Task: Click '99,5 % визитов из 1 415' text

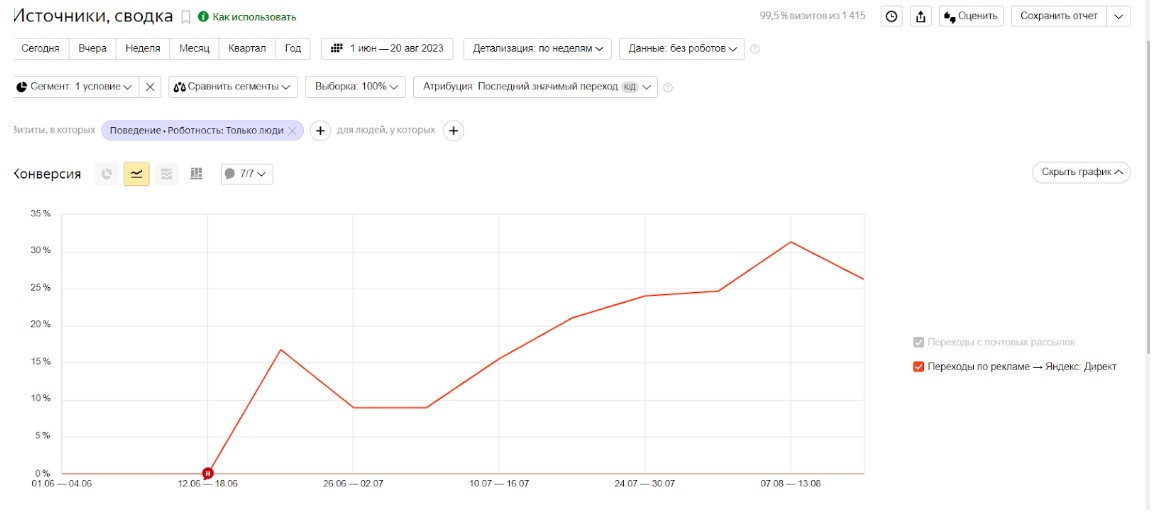Action: pos(812,15)
